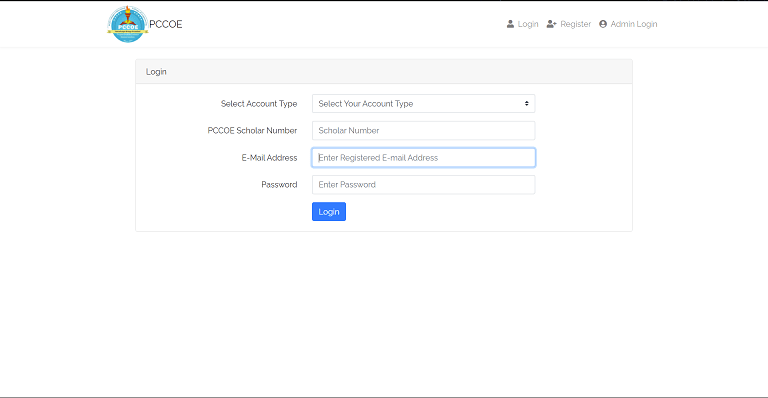
Task: Open the Admin Login link
Action: 634,24
